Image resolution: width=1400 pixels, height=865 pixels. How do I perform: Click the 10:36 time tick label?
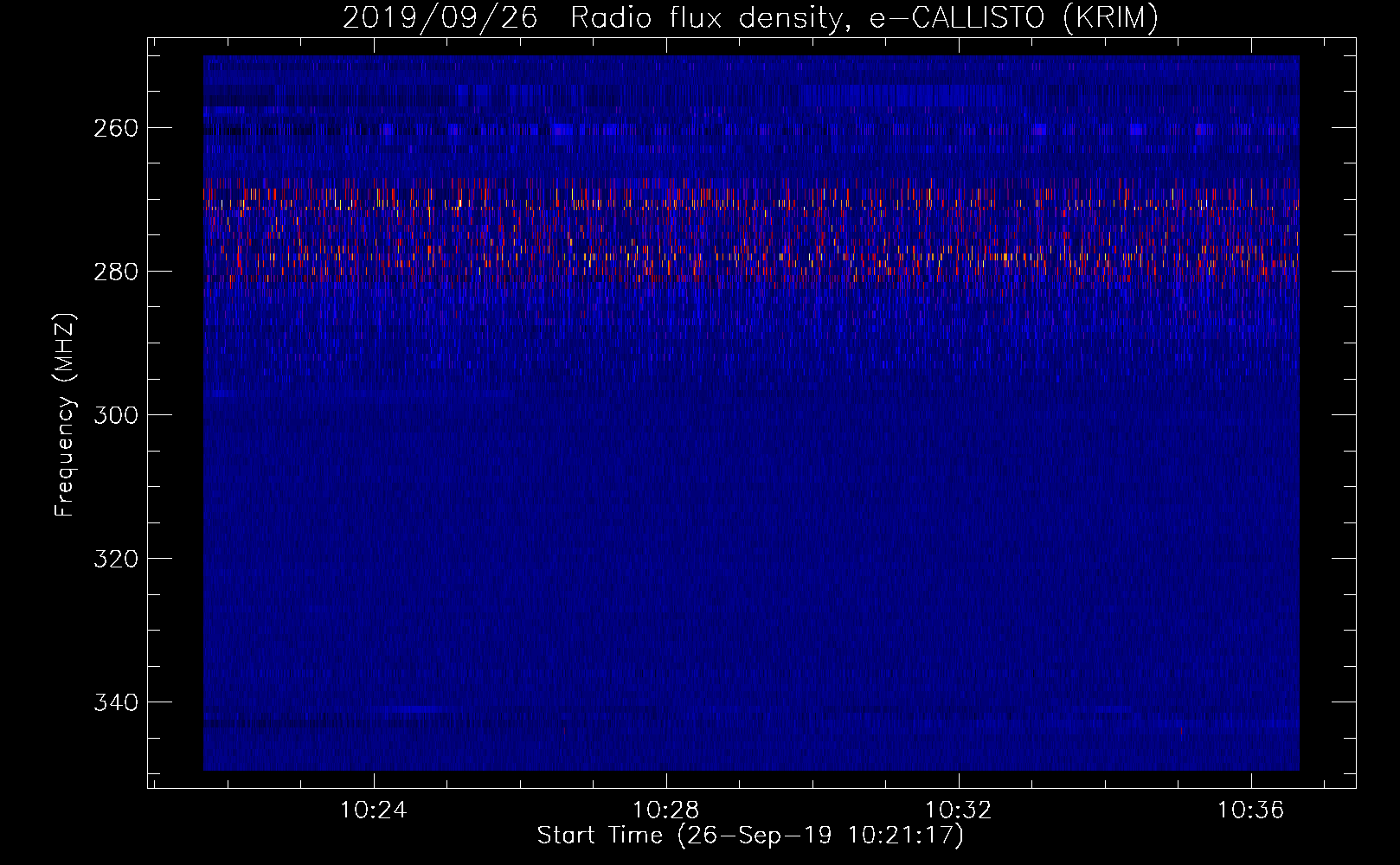[1250, 811]
